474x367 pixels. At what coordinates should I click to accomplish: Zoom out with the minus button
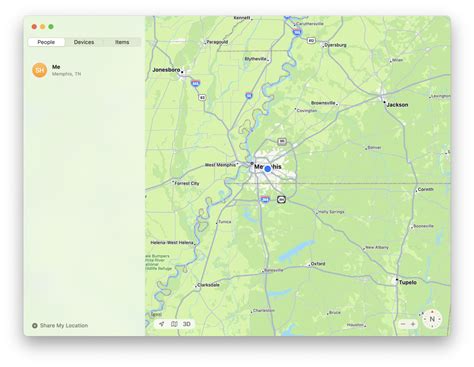tap(403, 324)
